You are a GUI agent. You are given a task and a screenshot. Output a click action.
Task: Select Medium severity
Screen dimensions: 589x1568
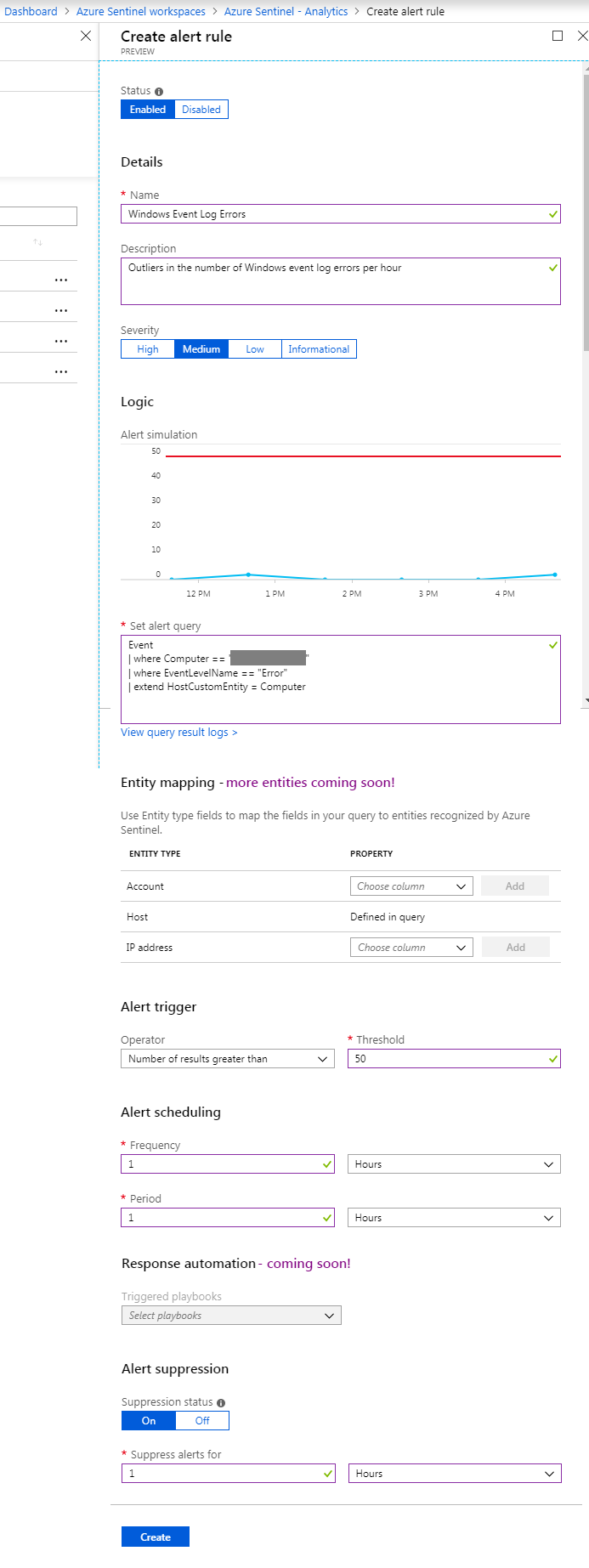[x=201, y=349]
